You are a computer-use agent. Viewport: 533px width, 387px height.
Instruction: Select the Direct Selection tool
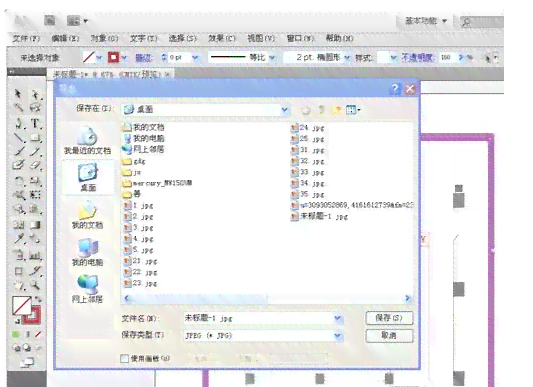(x=35, y=94)
